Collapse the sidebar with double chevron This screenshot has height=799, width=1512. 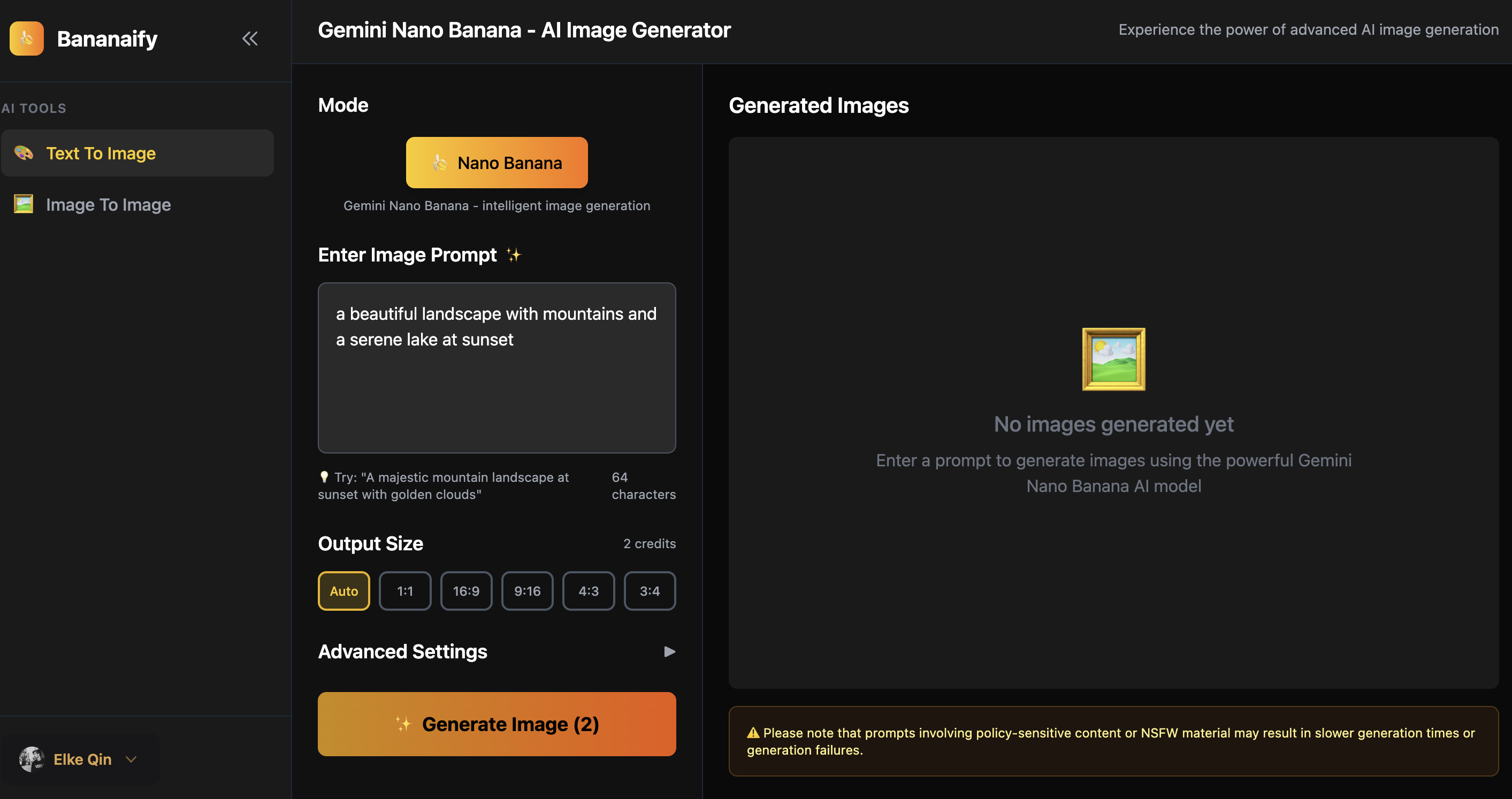pyautogui.click(x=250, y=39)
